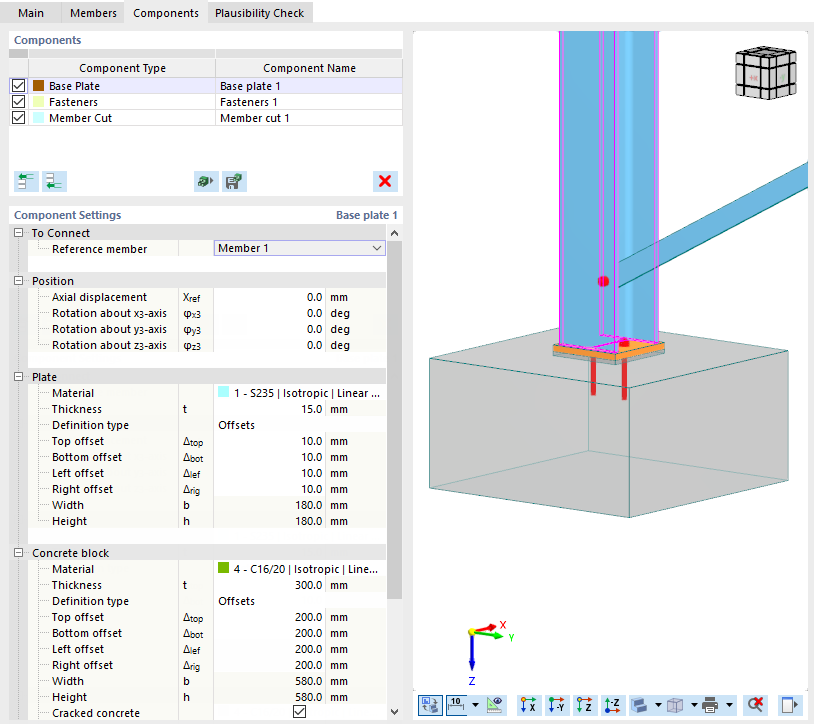Toggle the Fasteners 1 component checkbox
The height and width of the screenshot is (724, 814).
[x=18, y=102]
